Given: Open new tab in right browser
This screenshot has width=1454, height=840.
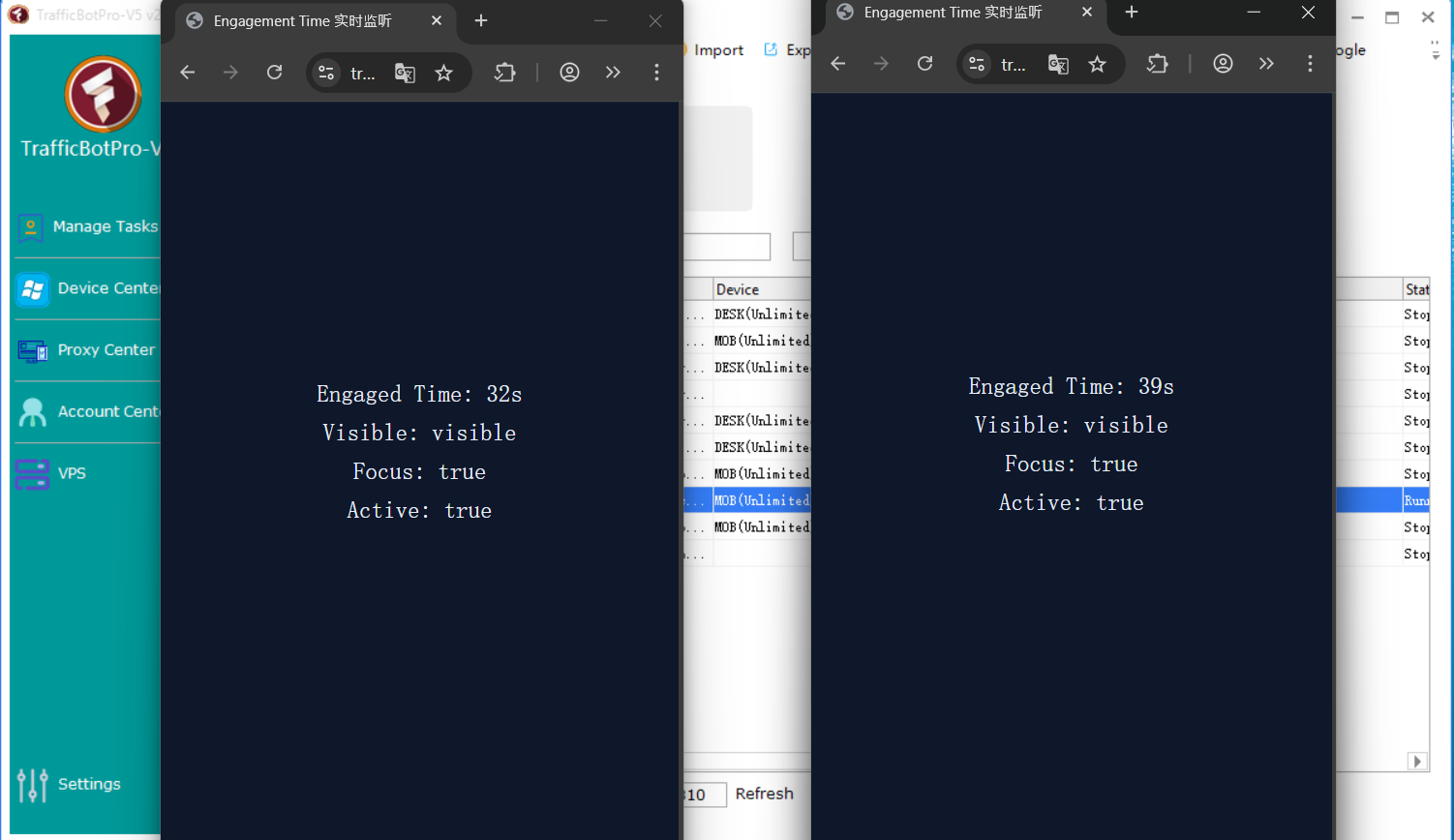Looking at the screenshot, I should [x=1132, y=13].
